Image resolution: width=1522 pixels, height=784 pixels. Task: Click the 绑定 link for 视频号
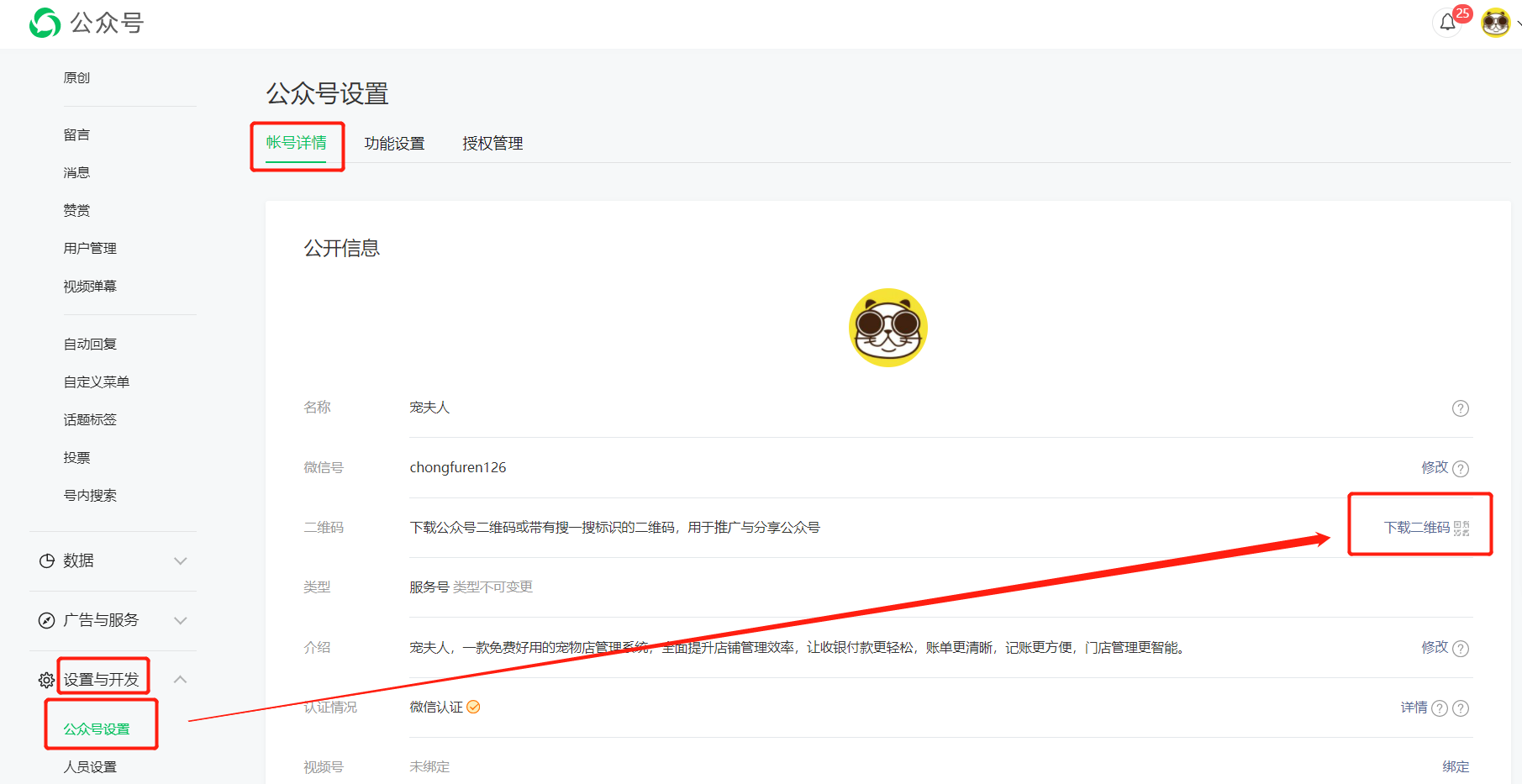(1456, 766)
